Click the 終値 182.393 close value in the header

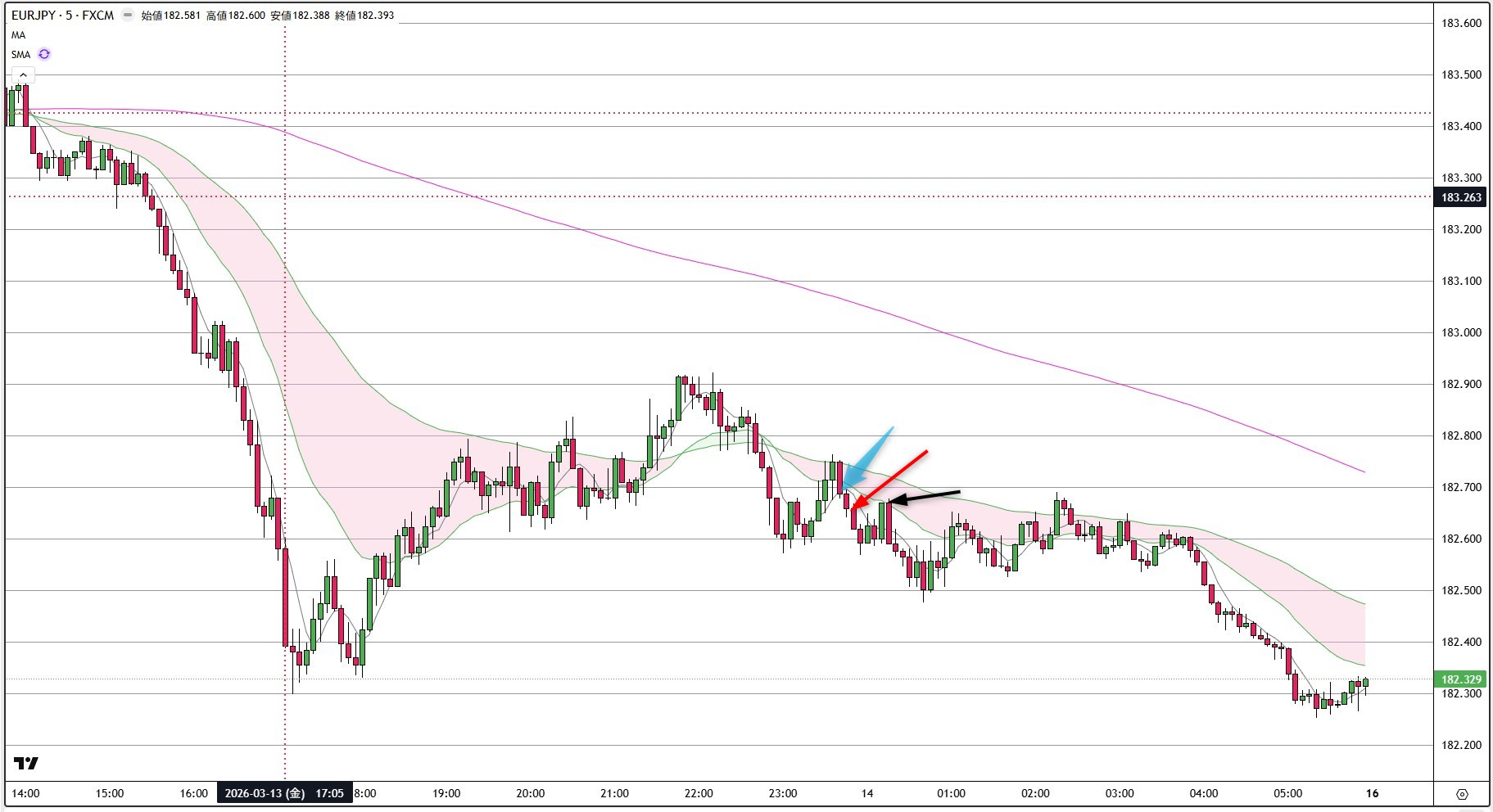[364, 16]
